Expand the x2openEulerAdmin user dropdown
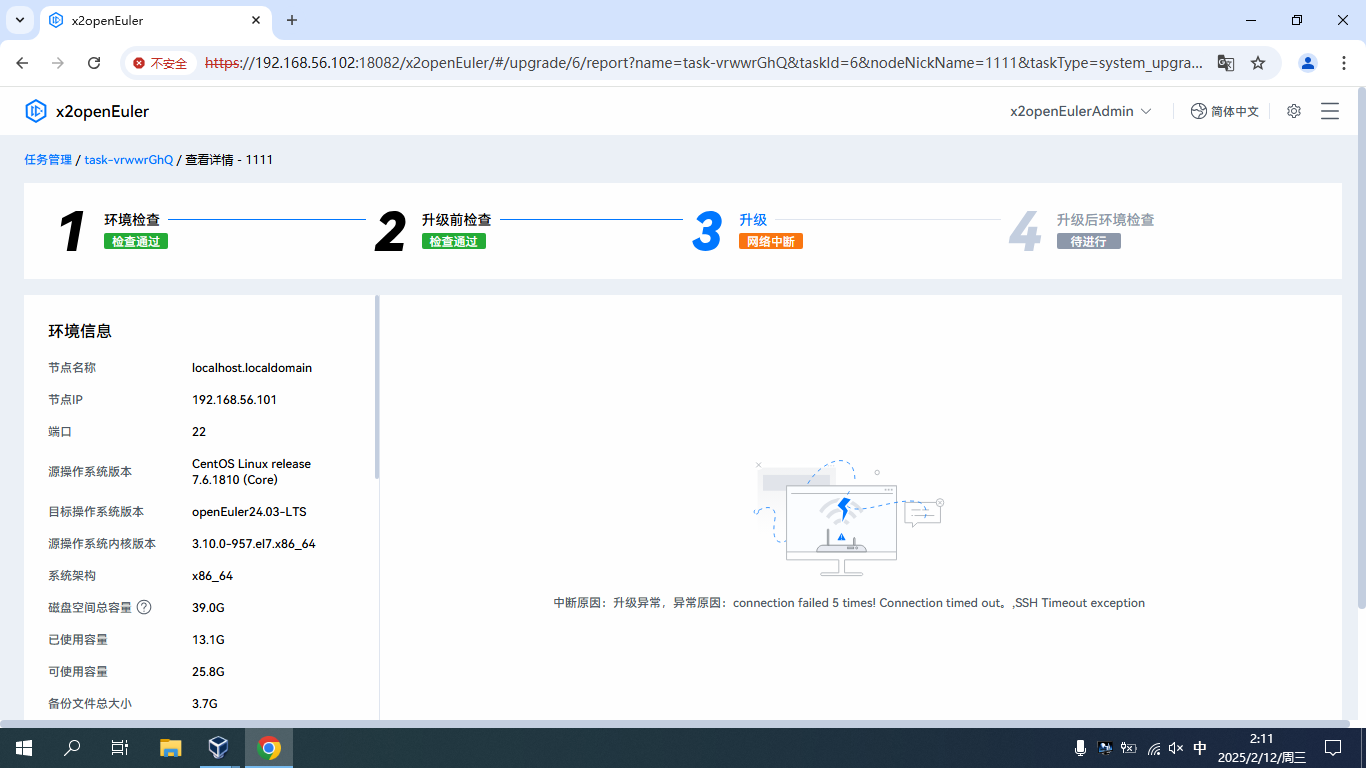 (x=1081, y=111)
